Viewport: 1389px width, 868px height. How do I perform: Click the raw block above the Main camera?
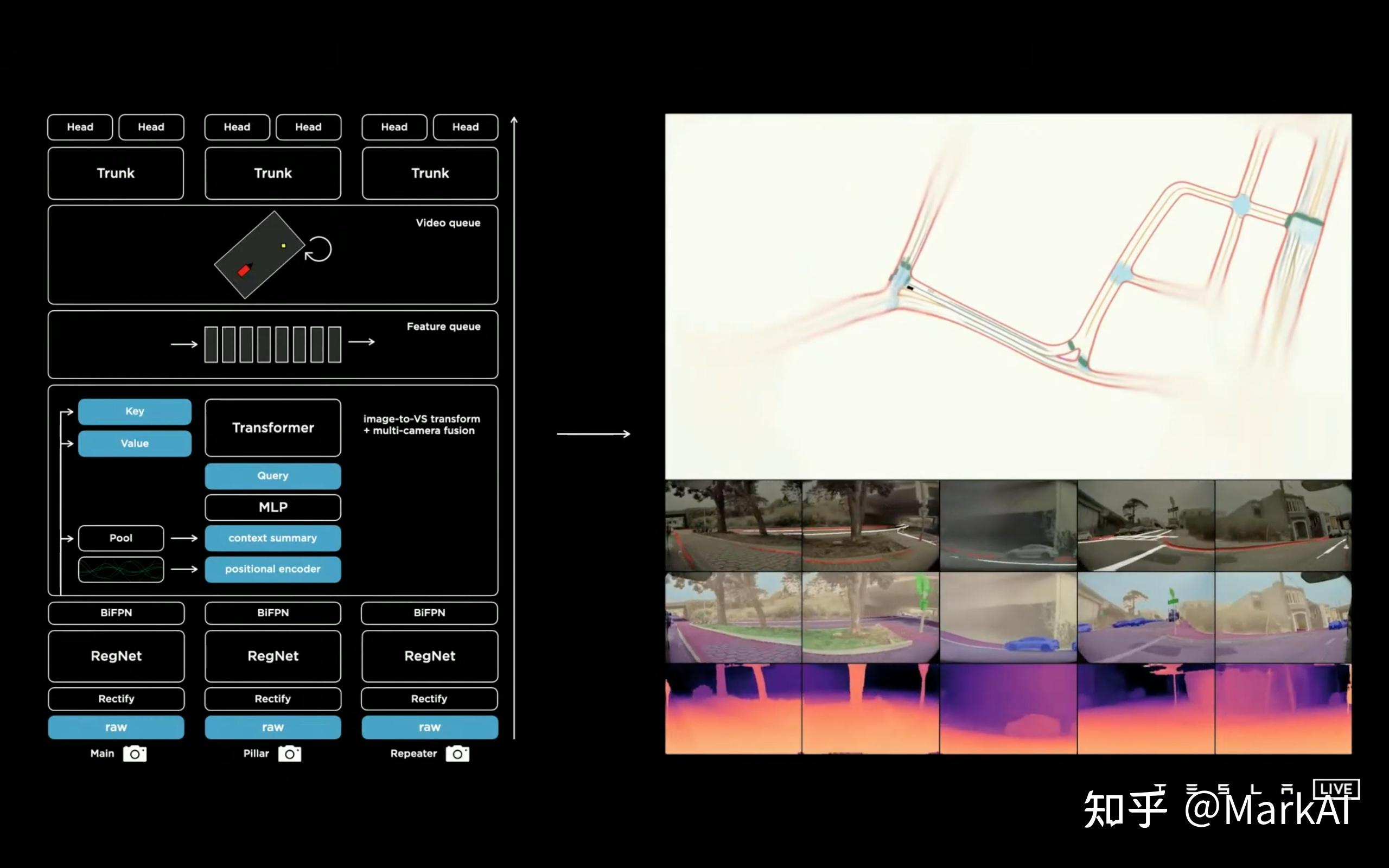pyautogui.click(x=116, y=727)
